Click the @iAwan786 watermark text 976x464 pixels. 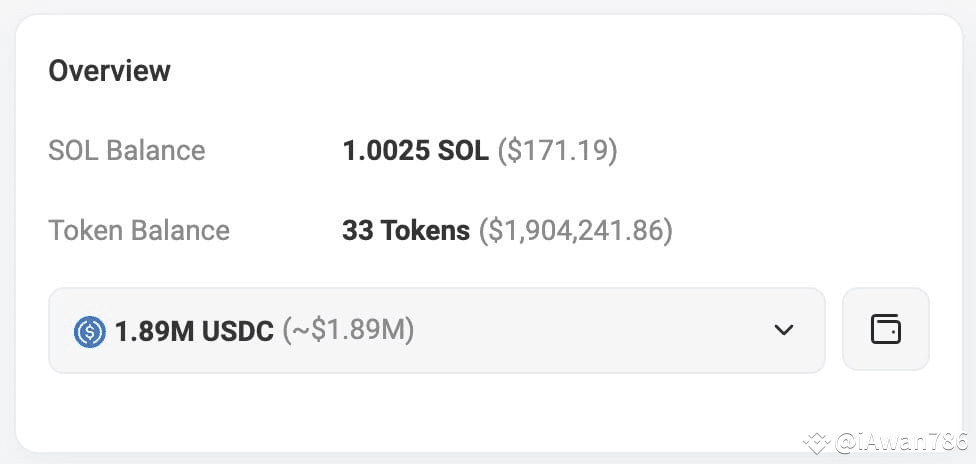[901, 442]
